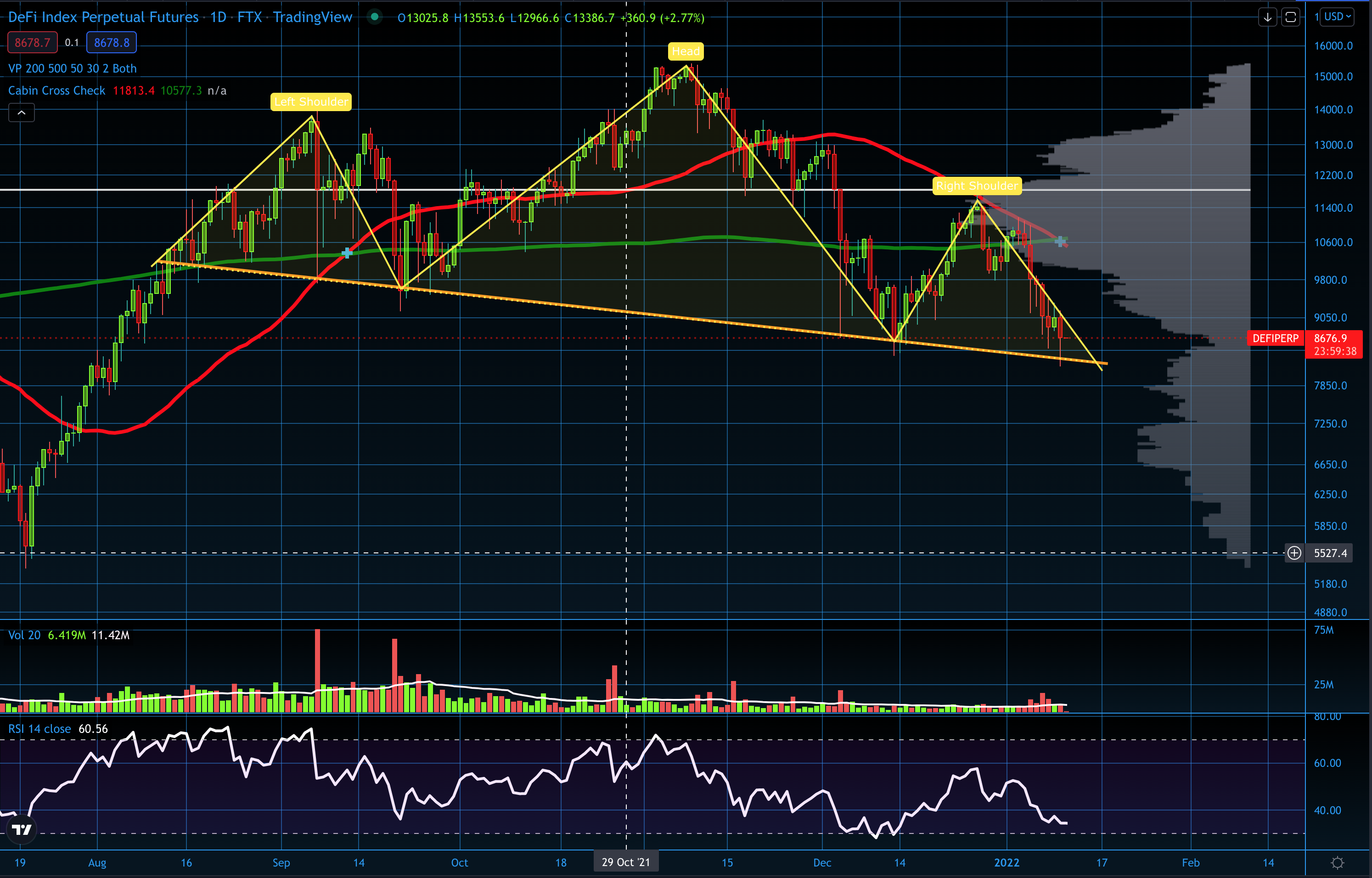Image resolution: width=1372 pixels, height=878 pixels.
Task: Click the green market status dot
Action: click(x=375, y=17)
